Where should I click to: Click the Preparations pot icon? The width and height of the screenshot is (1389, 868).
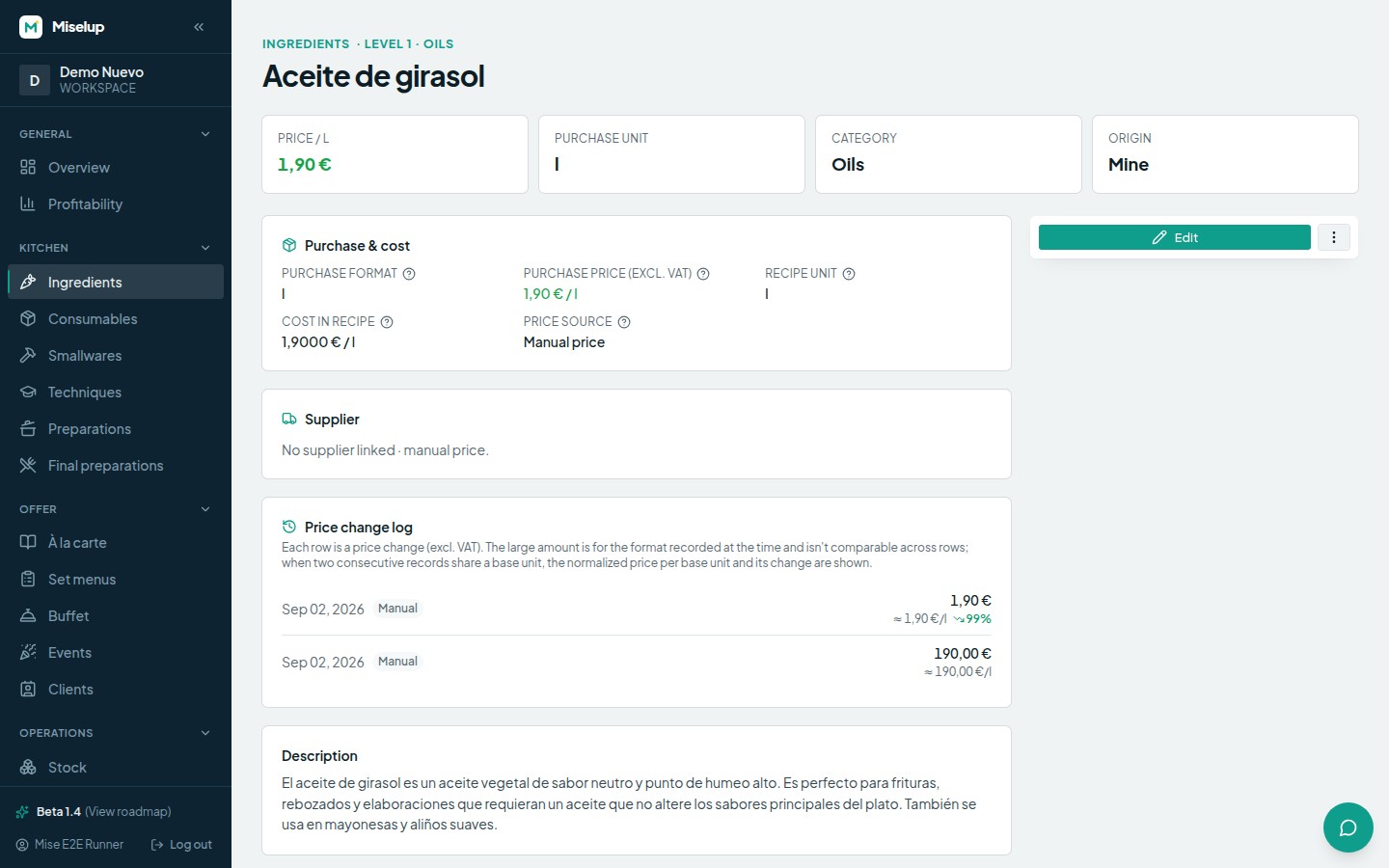pyautogui.click(x=28, y=428)
